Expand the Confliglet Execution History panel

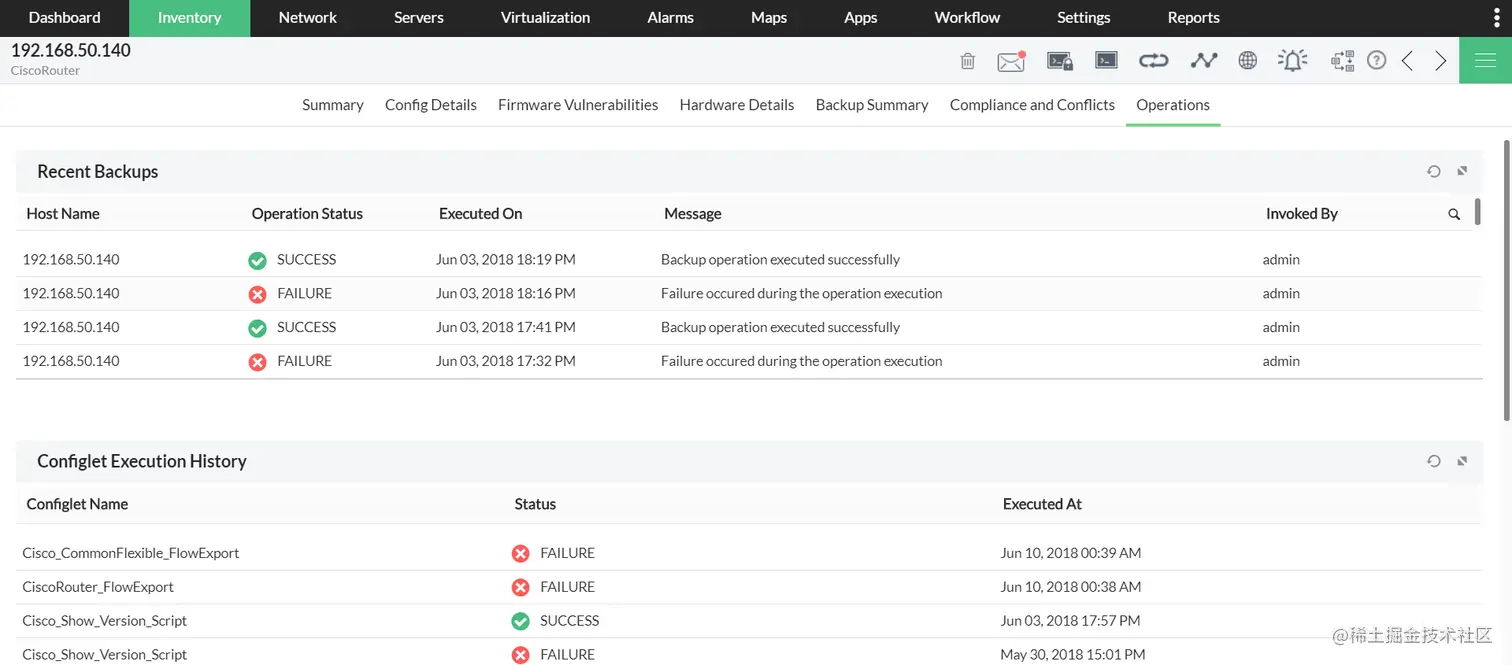[x=1461, y=461]
